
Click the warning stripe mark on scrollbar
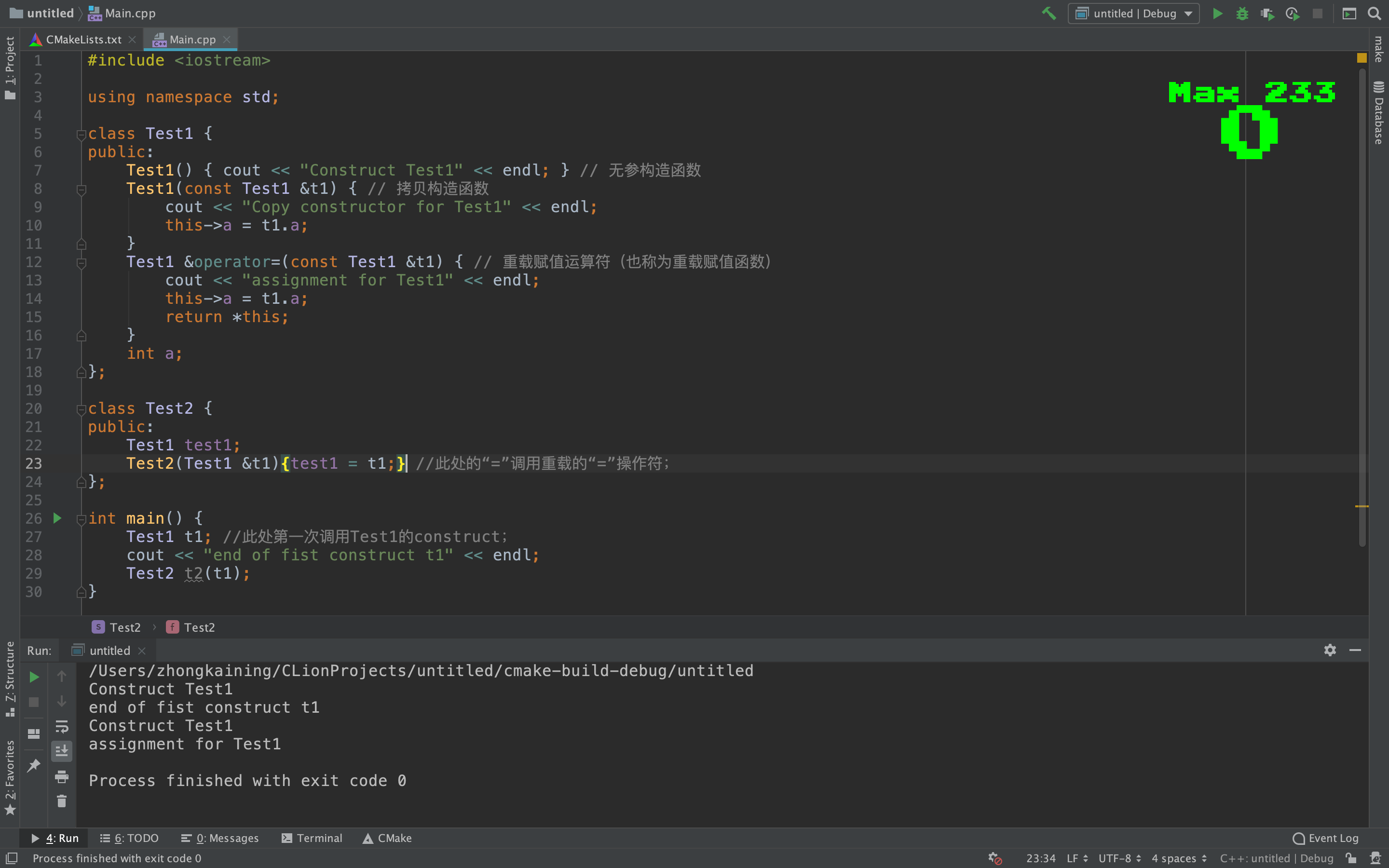[x=1362, y=506]
